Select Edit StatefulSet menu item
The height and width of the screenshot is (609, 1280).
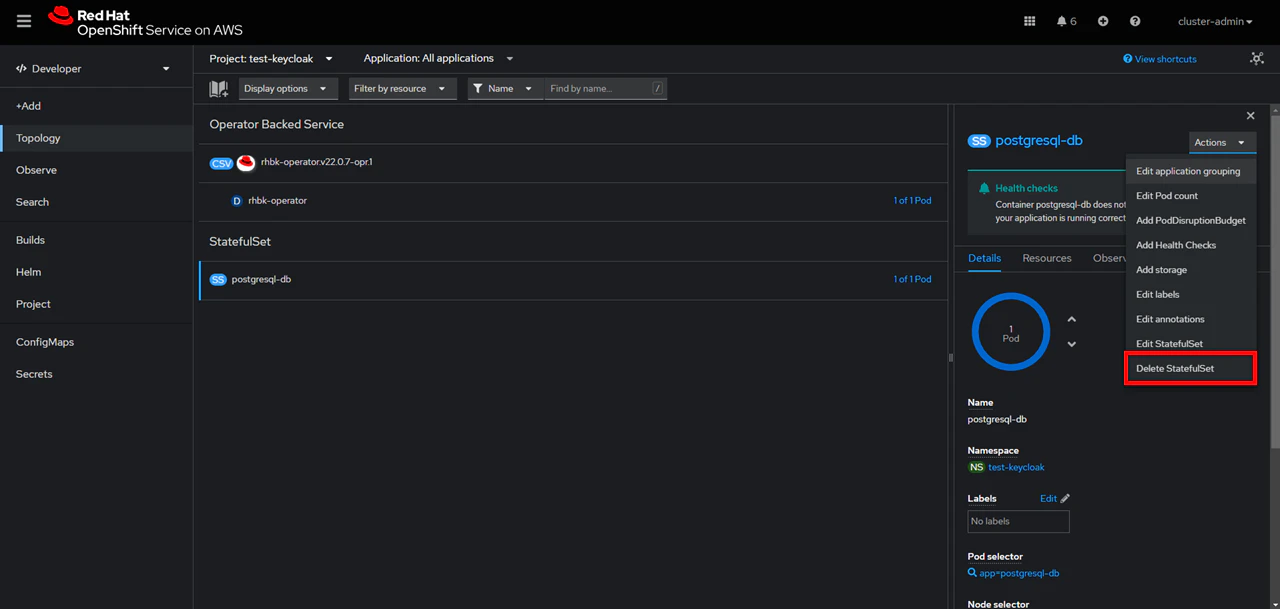[1190, 344]
